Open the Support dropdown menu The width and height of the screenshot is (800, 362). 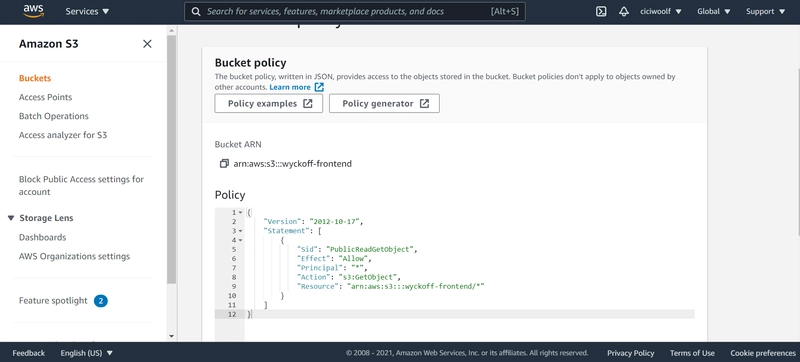click(765, 11)
